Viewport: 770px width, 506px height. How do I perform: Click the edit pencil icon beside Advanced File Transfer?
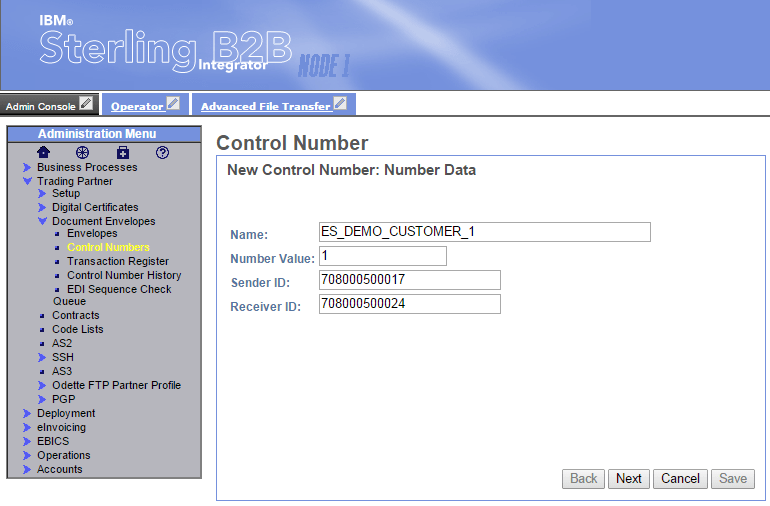340,104
